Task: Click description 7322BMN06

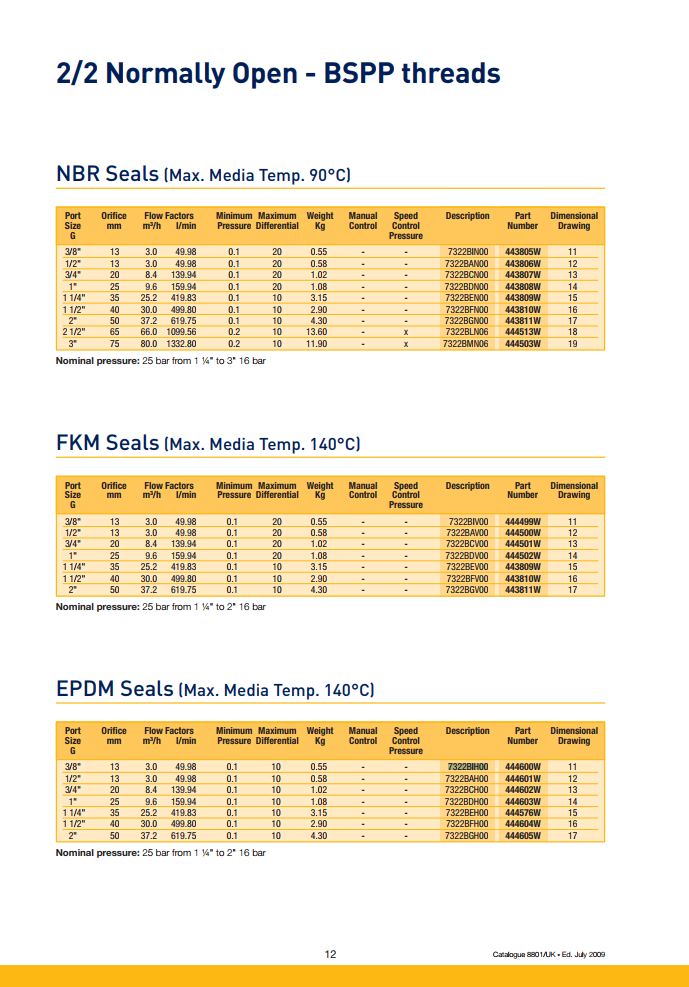Action: tap(466, 343)
